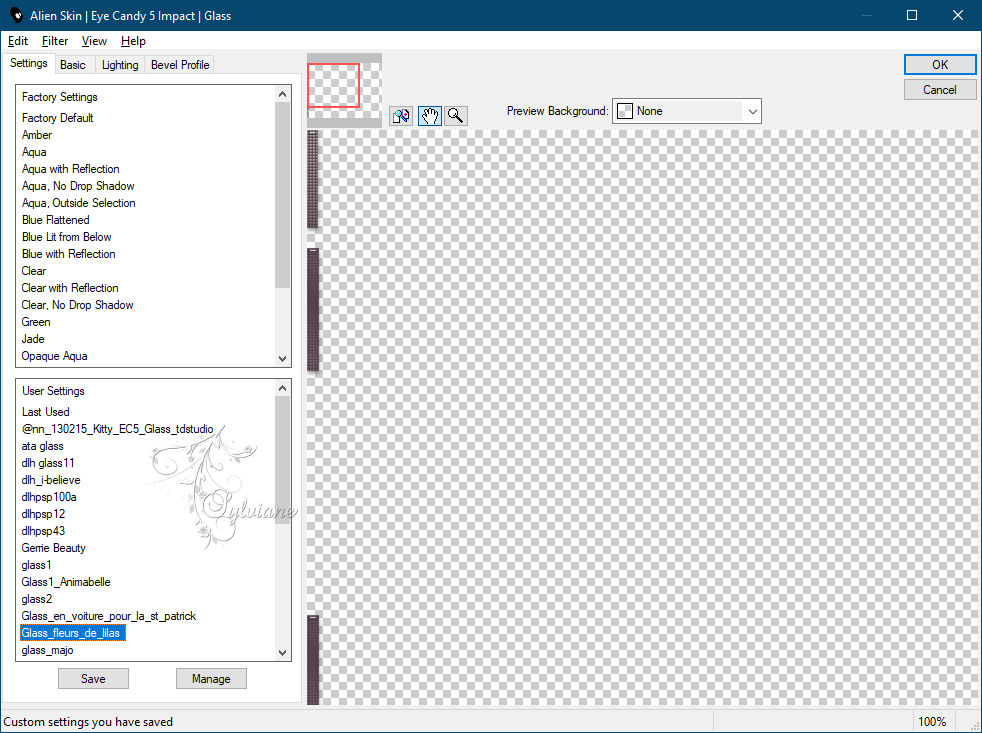This screenshot has width=982, height=733.
Task: Switch to the Bevel Profile tab
Action: click(180, 65)
